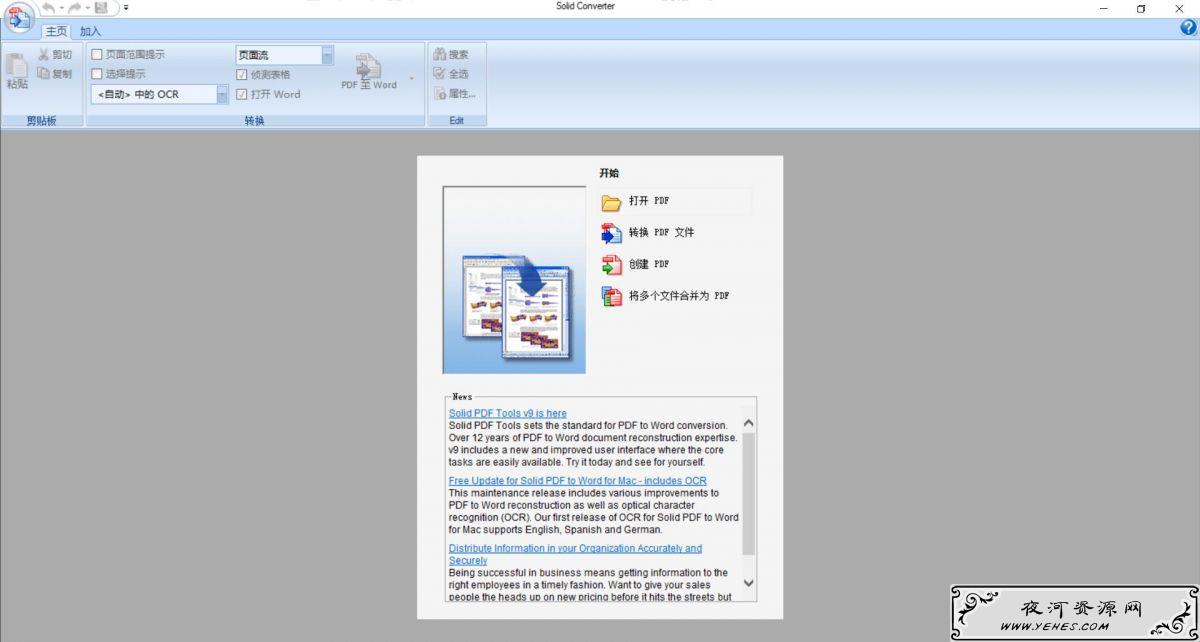1200x642 pixels.
Task: Click the 转换 PDF 文件 icon
Action: [x=612, y=233]
